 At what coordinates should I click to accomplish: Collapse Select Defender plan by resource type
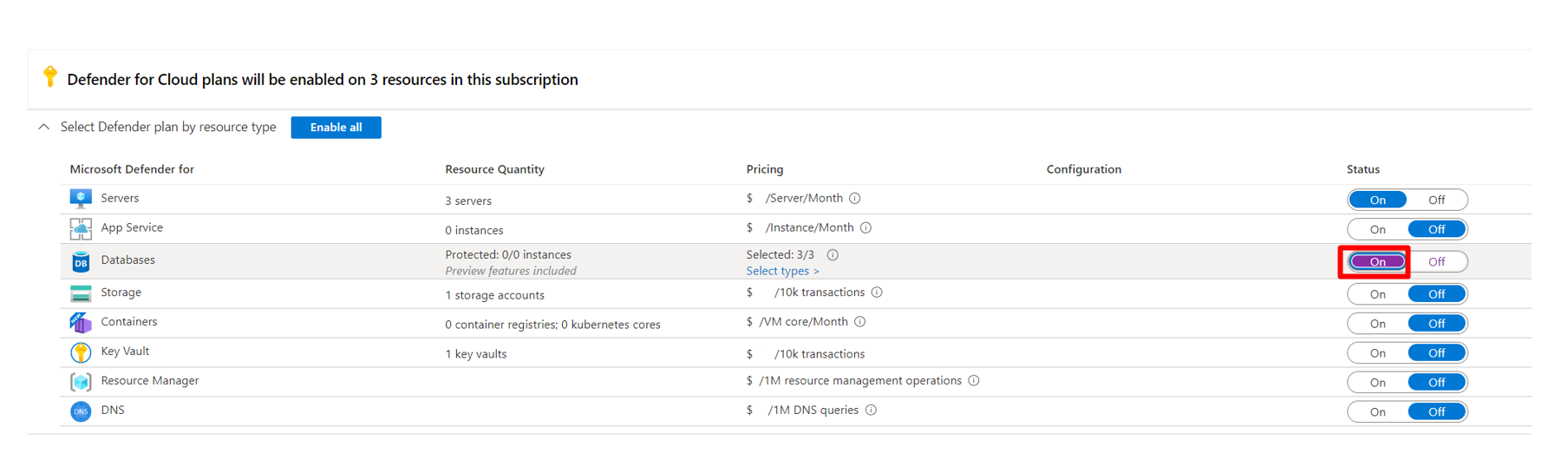pyautogui.click(x=43, y=127)
